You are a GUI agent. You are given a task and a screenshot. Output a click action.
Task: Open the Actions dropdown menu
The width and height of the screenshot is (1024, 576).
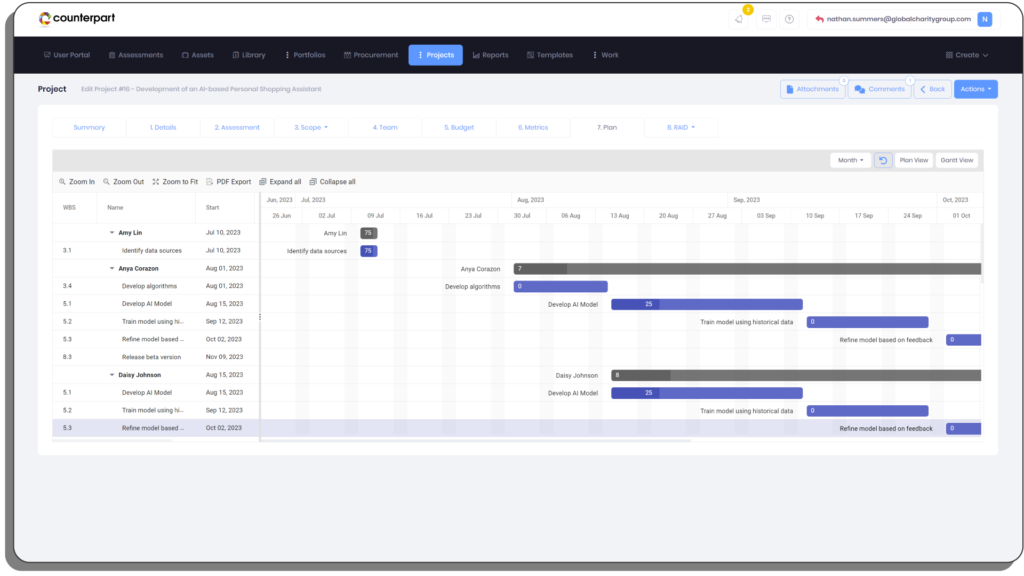coord(976,89)
